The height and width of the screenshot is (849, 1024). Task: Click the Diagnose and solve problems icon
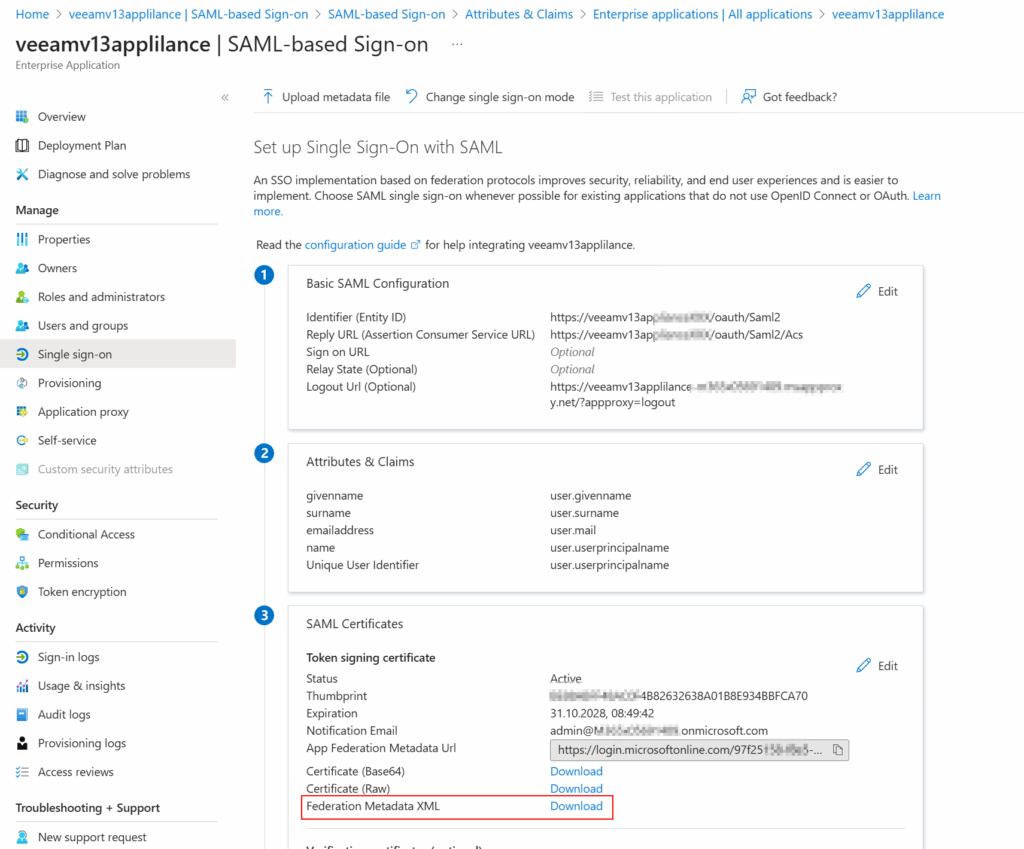(22, 174)
